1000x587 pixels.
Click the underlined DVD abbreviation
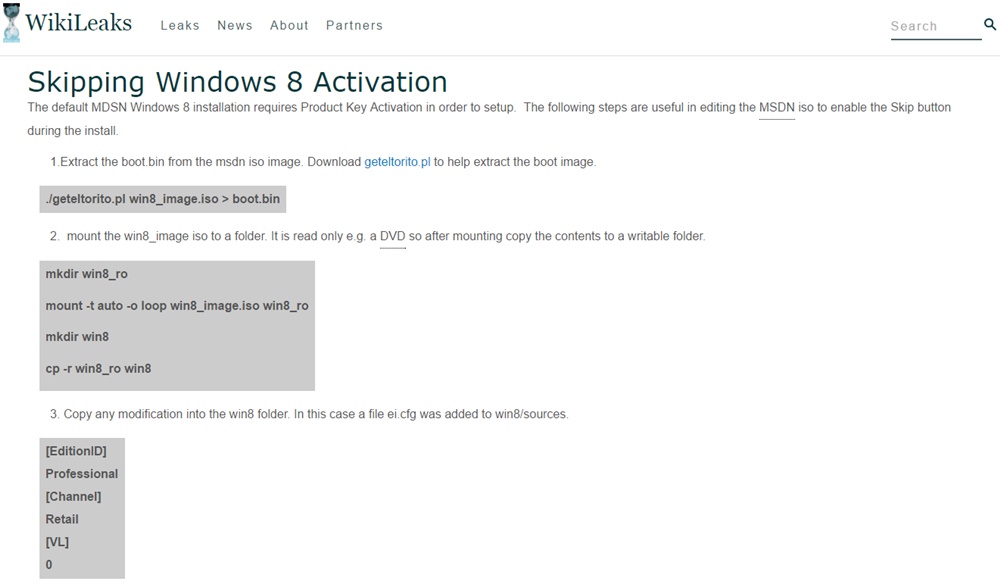tap(393, 236)
